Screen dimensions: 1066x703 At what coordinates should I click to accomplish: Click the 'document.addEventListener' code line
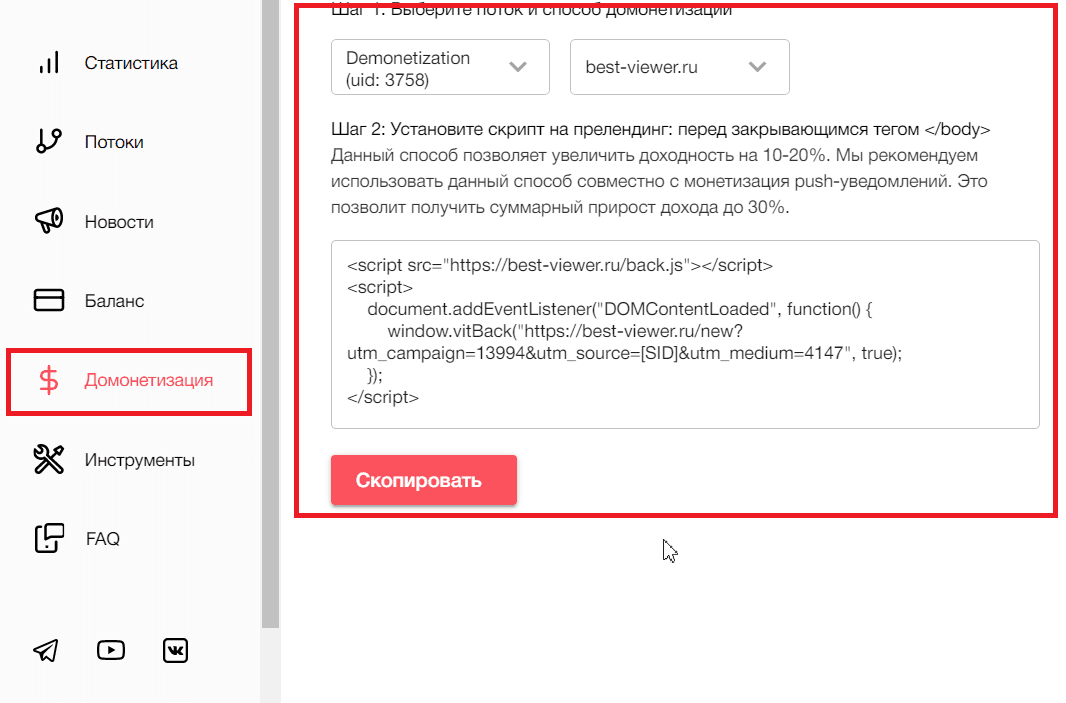(x=619, y=309)
